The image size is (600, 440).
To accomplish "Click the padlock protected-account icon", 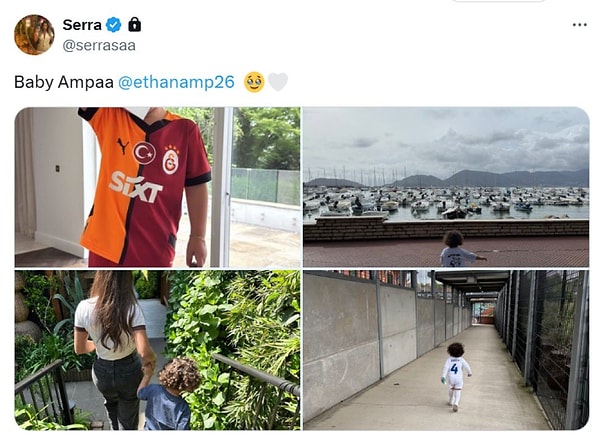I will pyautogui.click(x=134, y=24).
